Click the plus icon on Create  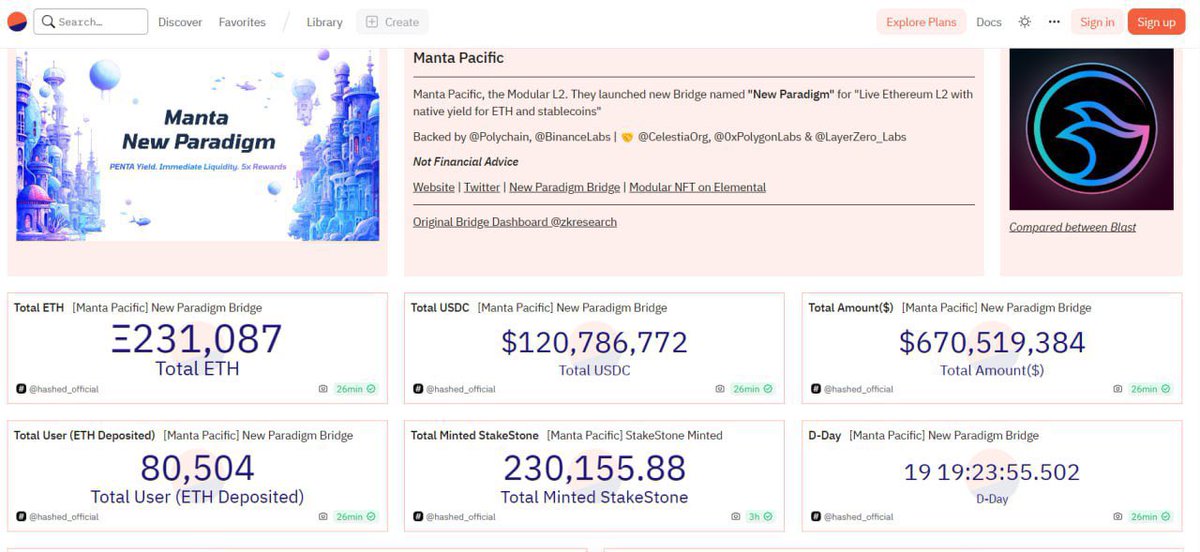(372, 22)
